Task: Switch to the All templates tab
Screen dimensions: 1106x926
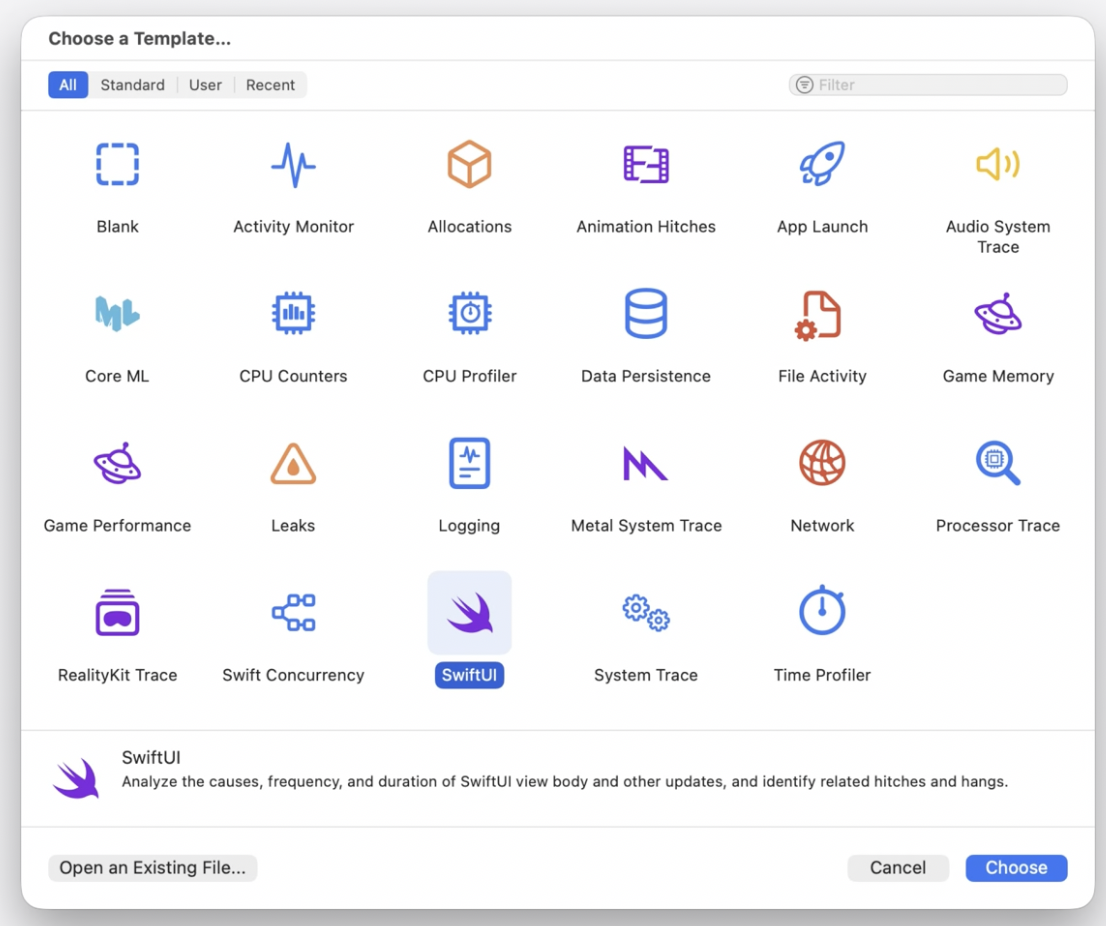Action: 68,85
